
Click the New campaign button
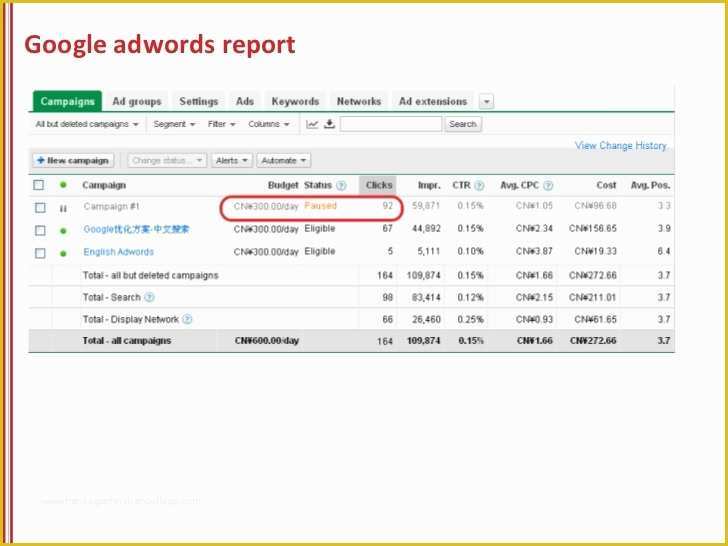point(73,161)
